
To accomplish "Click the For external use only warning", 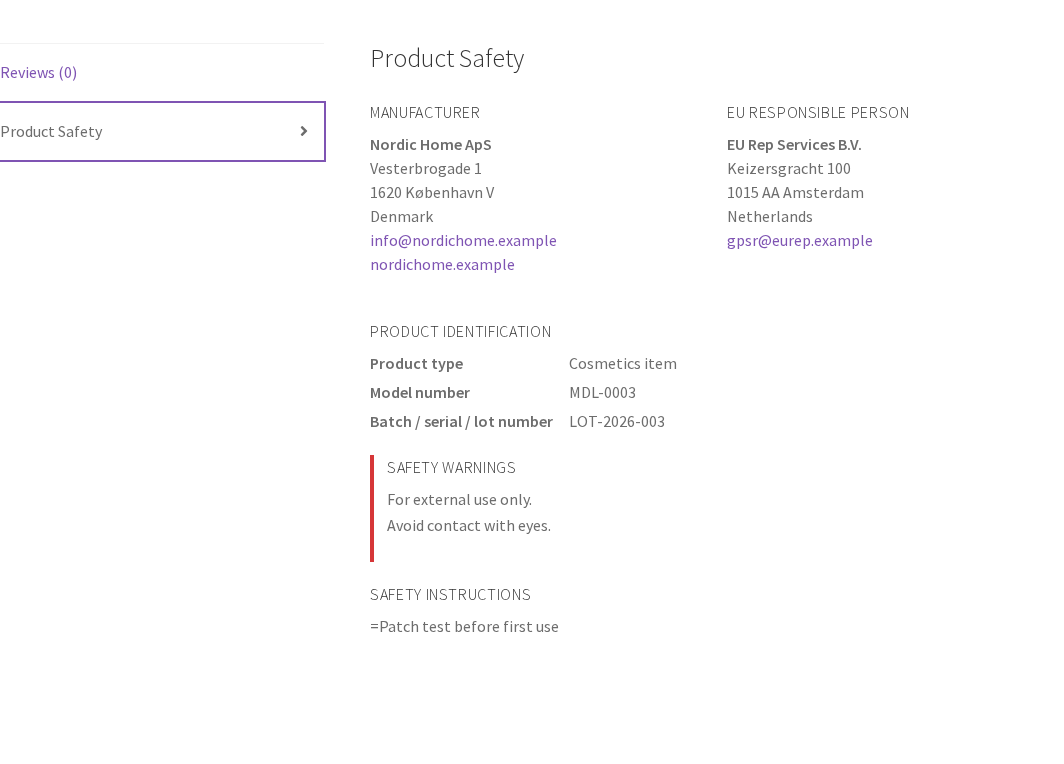I will (x=459, y=500).
